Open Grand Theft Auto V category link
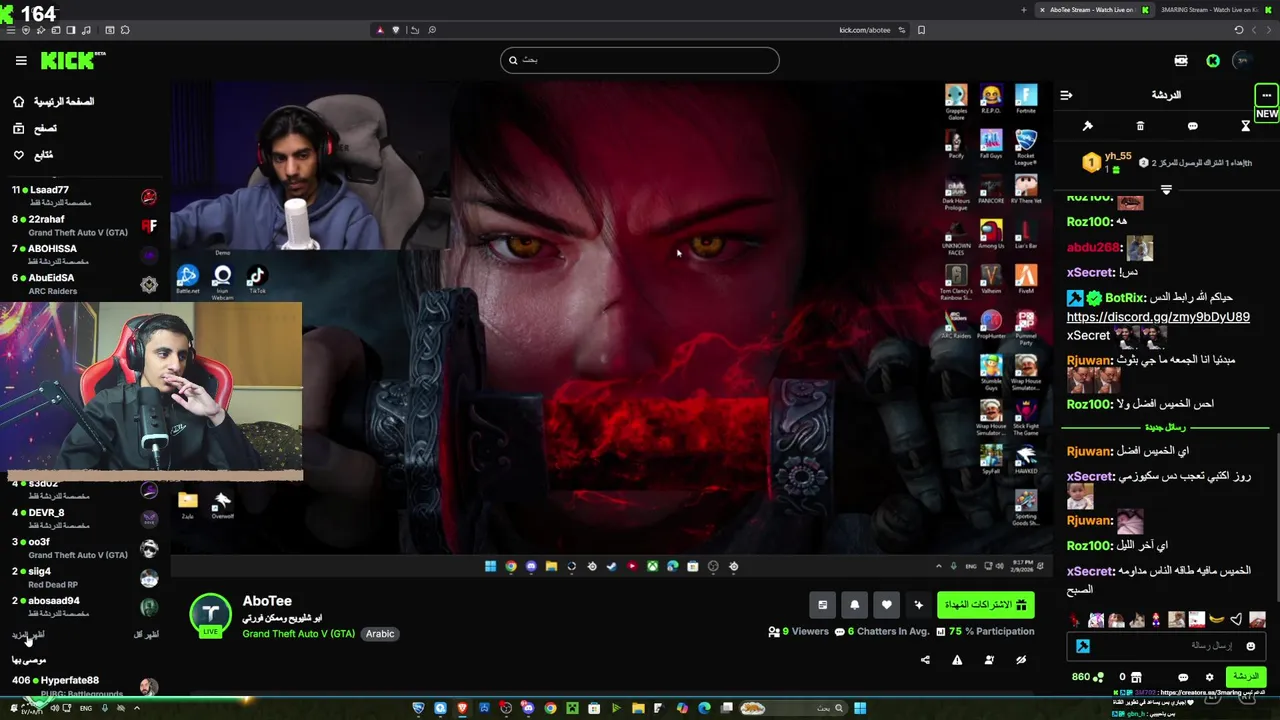 point(298,634)
